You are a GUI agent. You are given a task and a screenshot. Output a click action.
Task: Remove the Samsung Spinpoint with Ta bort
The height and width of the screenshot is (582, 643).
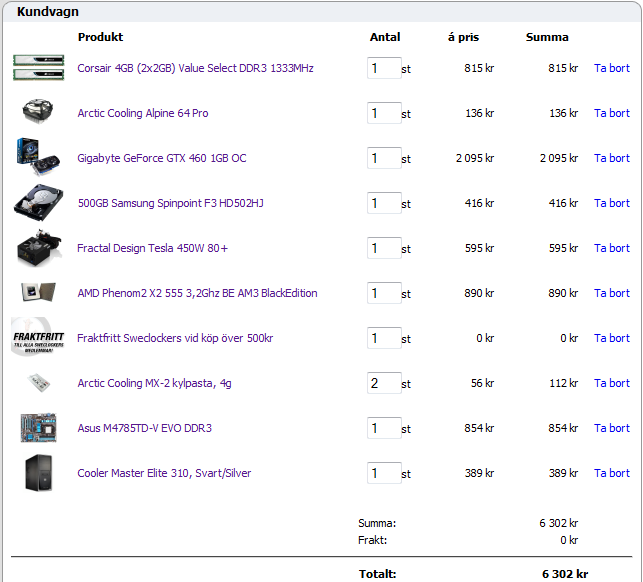coord(611,203)
